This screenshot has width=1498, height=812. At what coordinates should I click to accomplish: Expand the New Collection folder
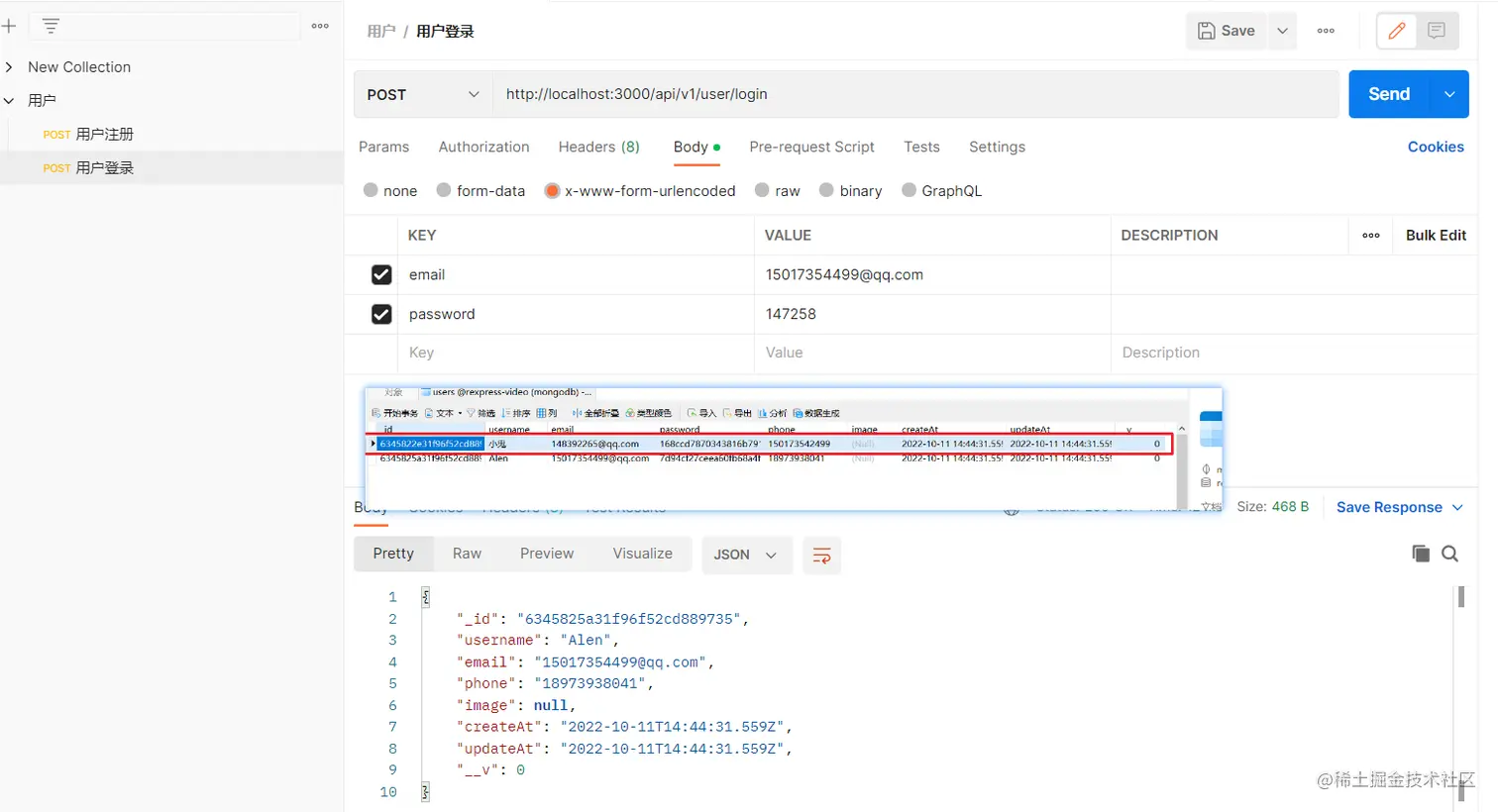pos(9,67)
